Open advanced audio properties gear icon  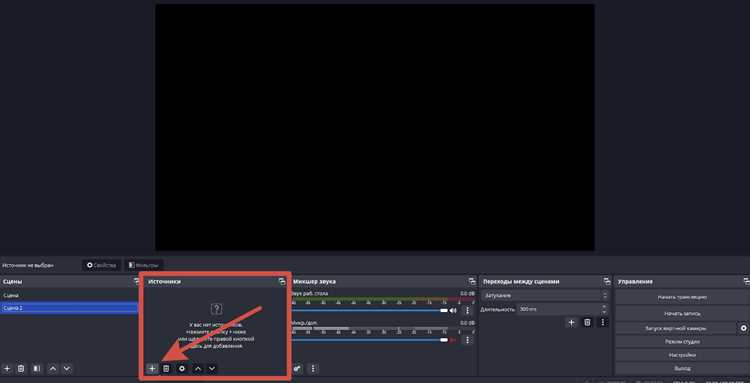(298, 369)
